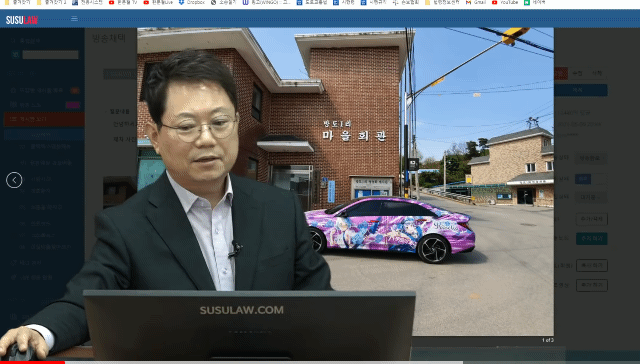Screen dimensions: 640x364
Task: Click the wide blue button in the right panel
Action: [580, 90]
